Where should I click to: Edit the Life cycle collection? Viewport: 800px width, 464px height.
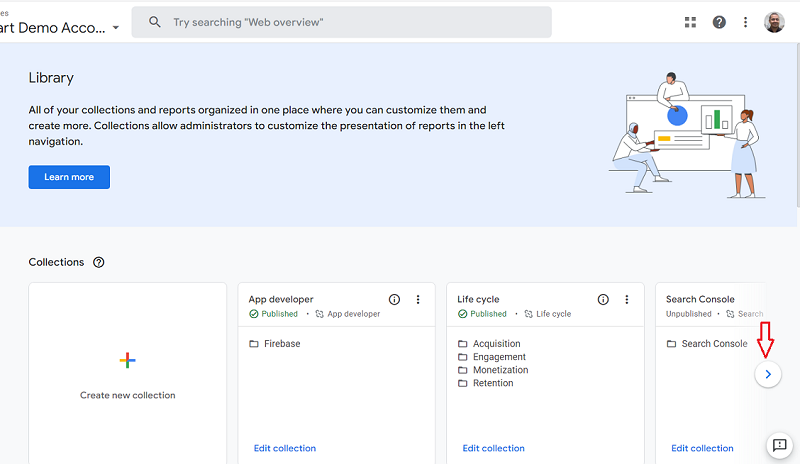tap(493, 448)
